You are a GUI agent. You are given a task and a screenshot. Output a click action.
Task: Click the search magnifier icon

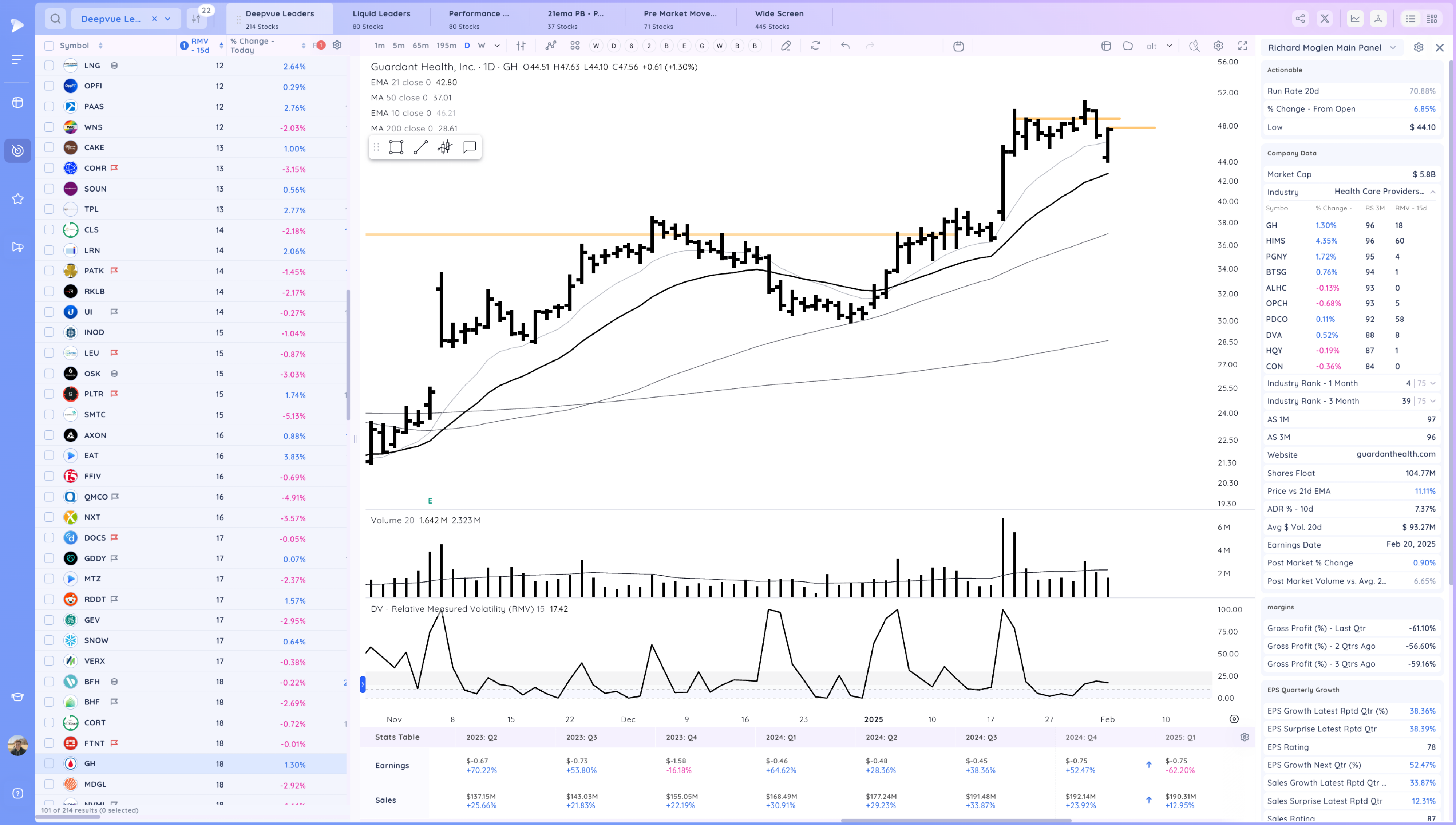coord(55,19)
